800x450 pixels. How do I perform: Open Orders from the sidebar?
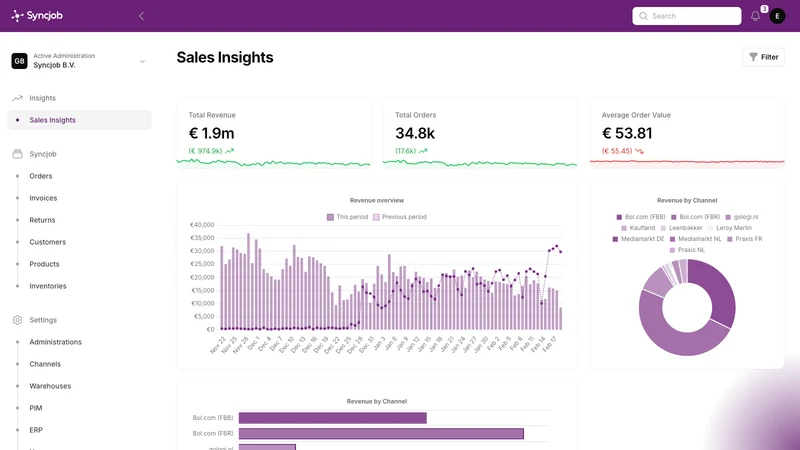[x=41, y=176]
